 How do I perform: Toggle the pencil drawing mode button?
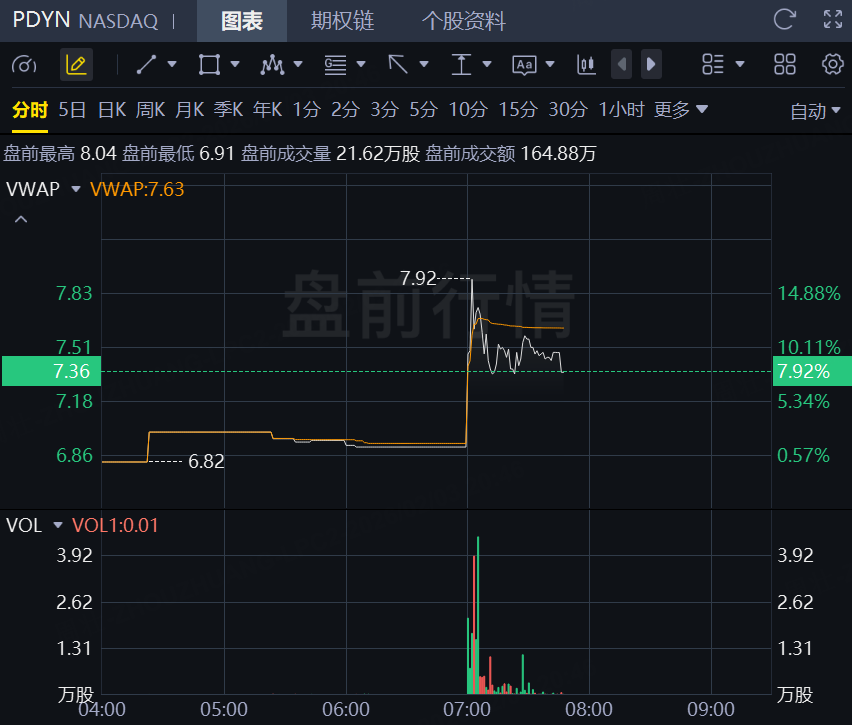coord(75,65)
